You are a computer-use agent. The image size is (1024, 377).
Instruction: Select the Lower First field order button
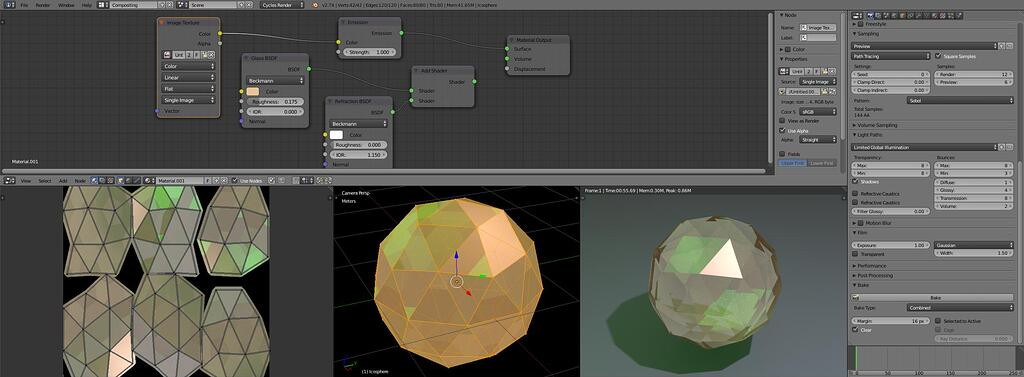(822, 163)
